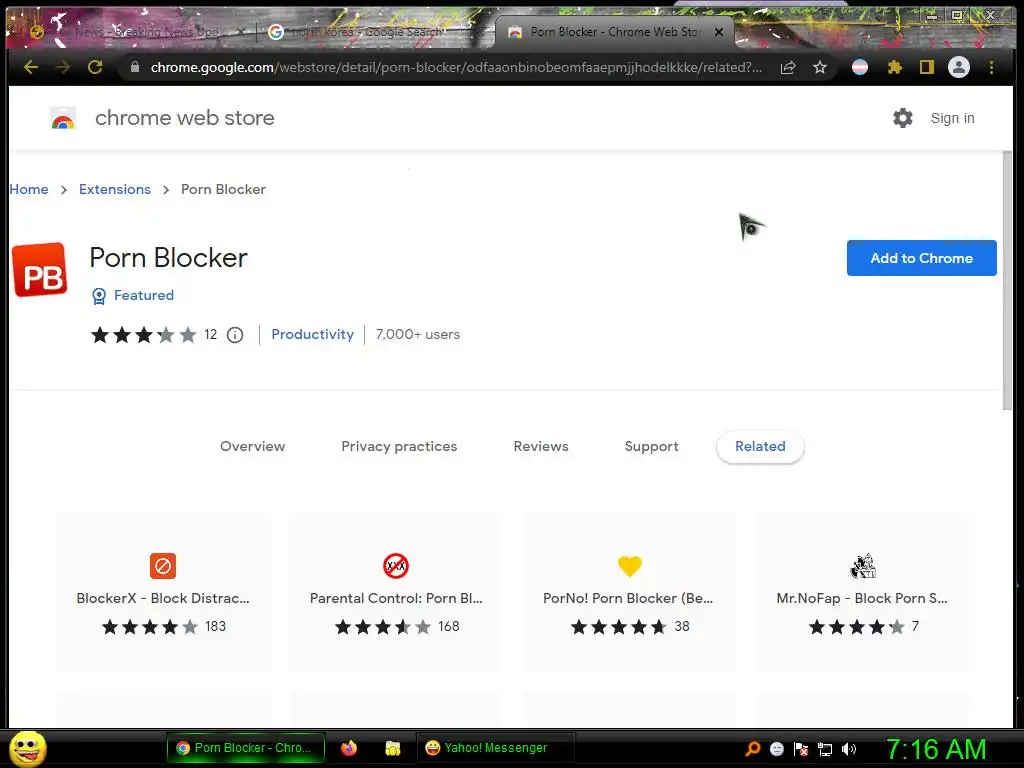Click Parental Control rating count 168
Image resolution: width=1024 pixels, height=768 pixels.
(449, 627)
